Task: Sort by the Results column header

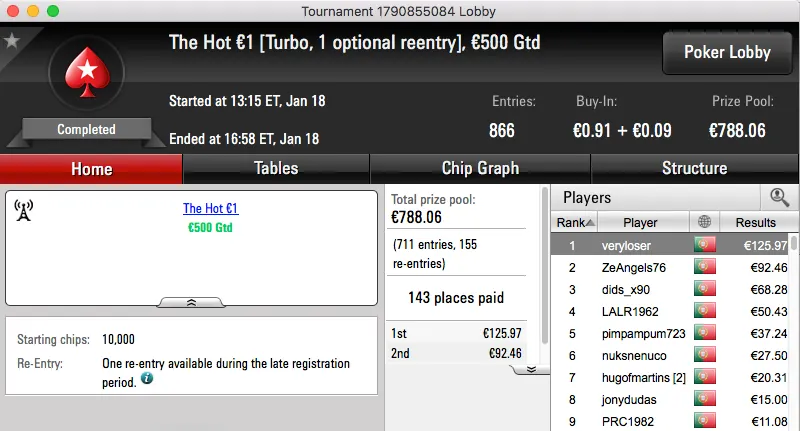Action: point(755,222)
